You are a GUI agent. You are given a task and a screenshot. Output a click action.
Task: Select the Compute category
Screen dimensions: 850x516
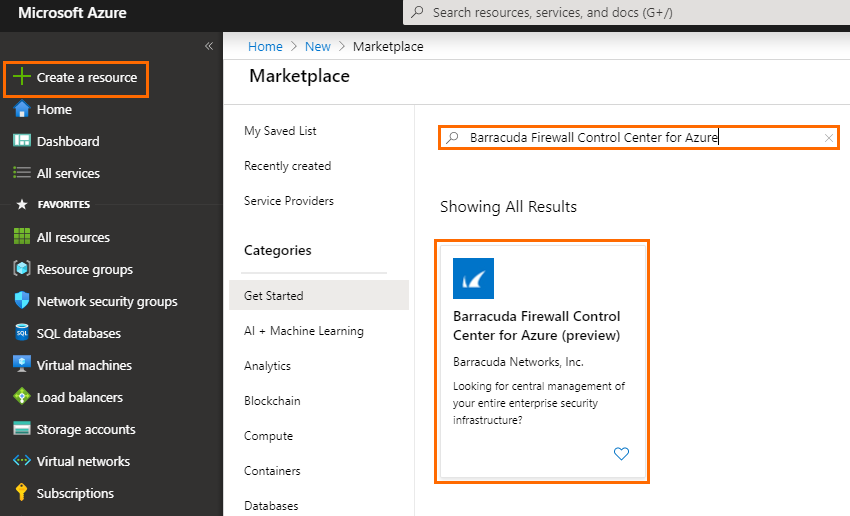[268, 436]
